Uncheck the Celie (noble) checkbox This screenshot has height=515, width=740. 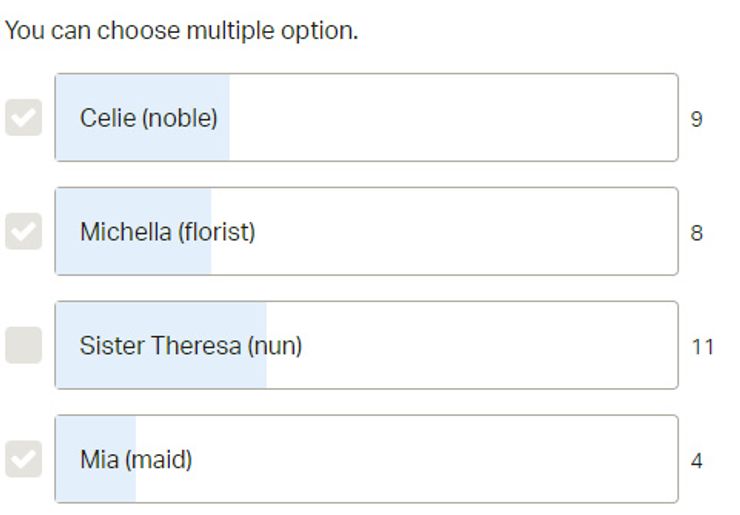23,118
